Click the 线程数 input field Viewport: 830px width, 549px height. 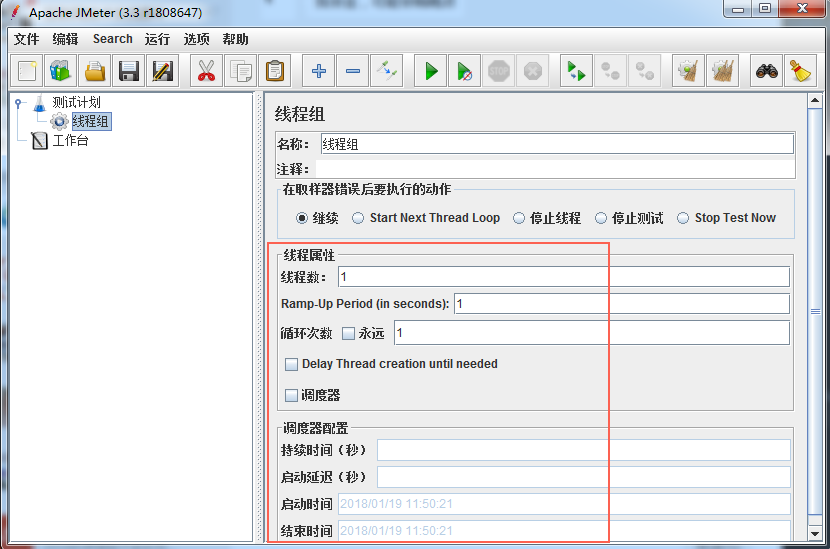(564, 277)
